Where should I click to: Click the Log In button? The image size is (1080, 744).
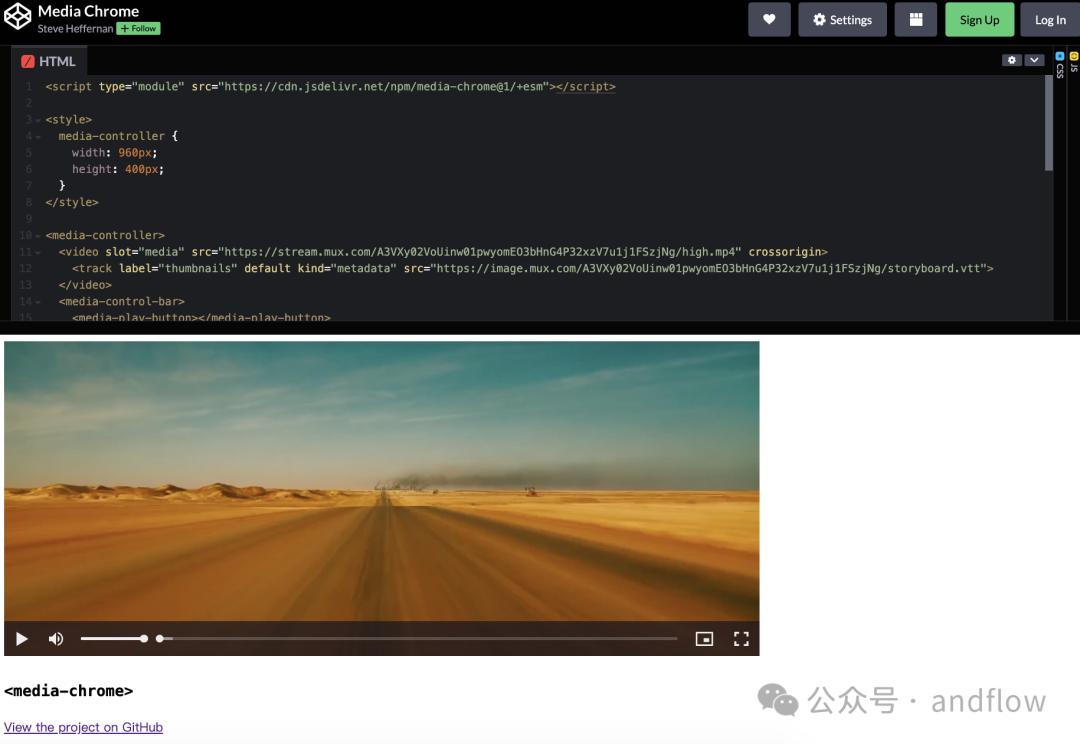coord(1050,19)
